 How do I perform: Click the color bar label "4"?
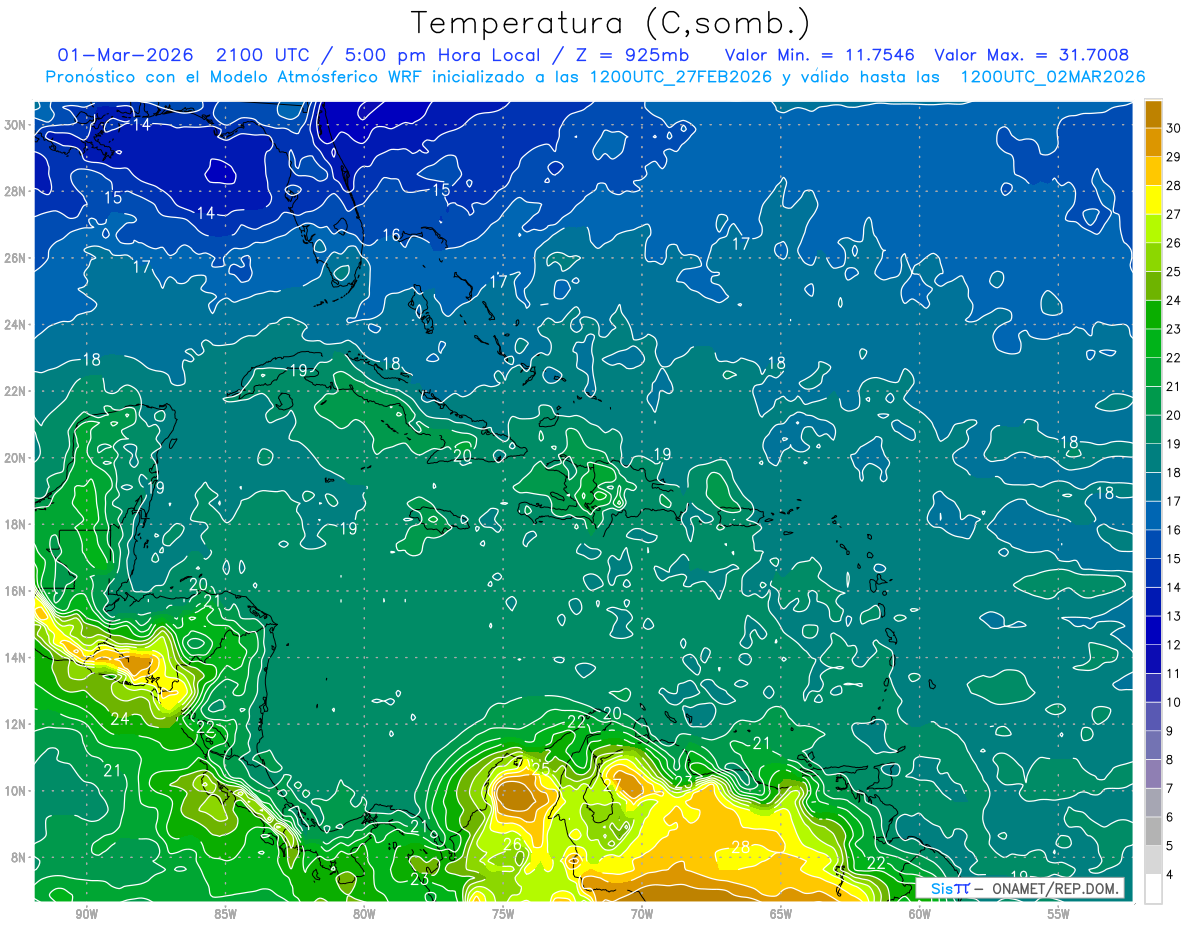pyautogui.click(x=1170, y=875)
